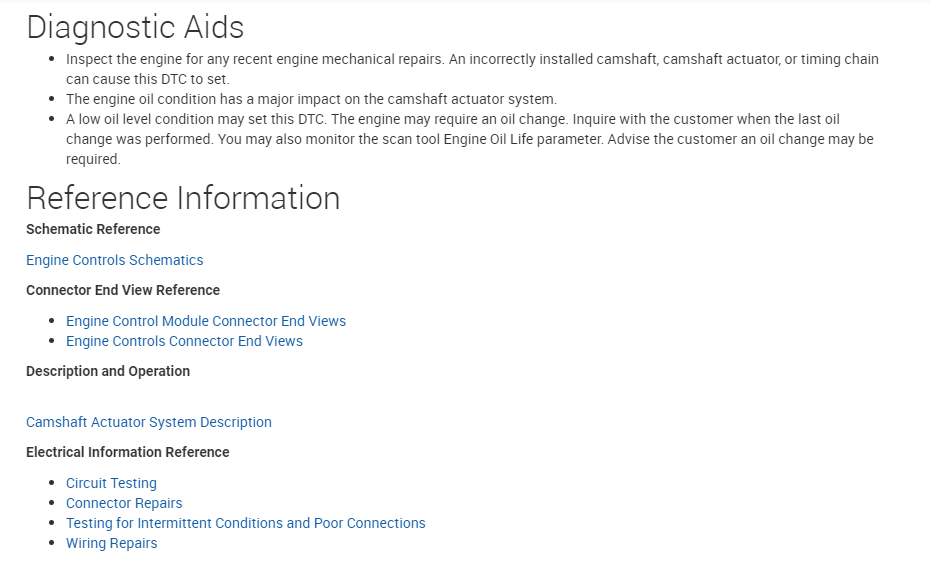This screenshot has height=564, width=930.
Task: Click the Reference Information heading
Action: coord(183,198)
